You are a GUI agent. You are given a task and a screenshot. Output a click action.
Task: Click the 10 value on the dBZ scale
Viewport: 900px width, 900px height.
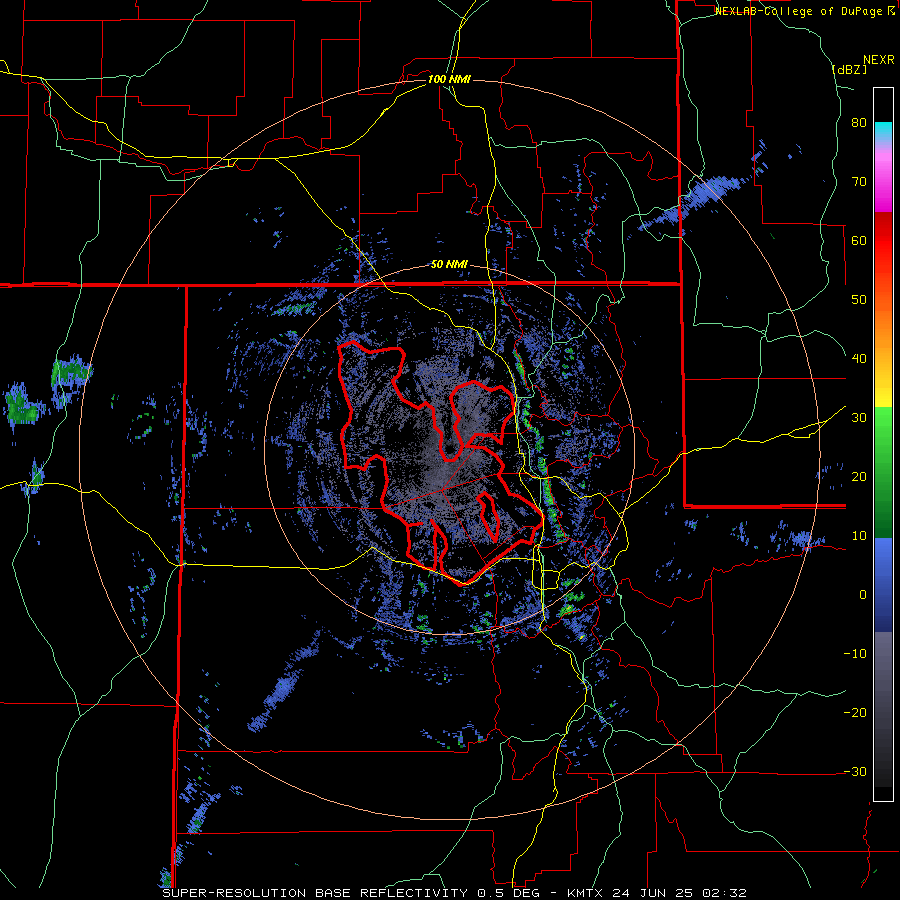point(859,536)
